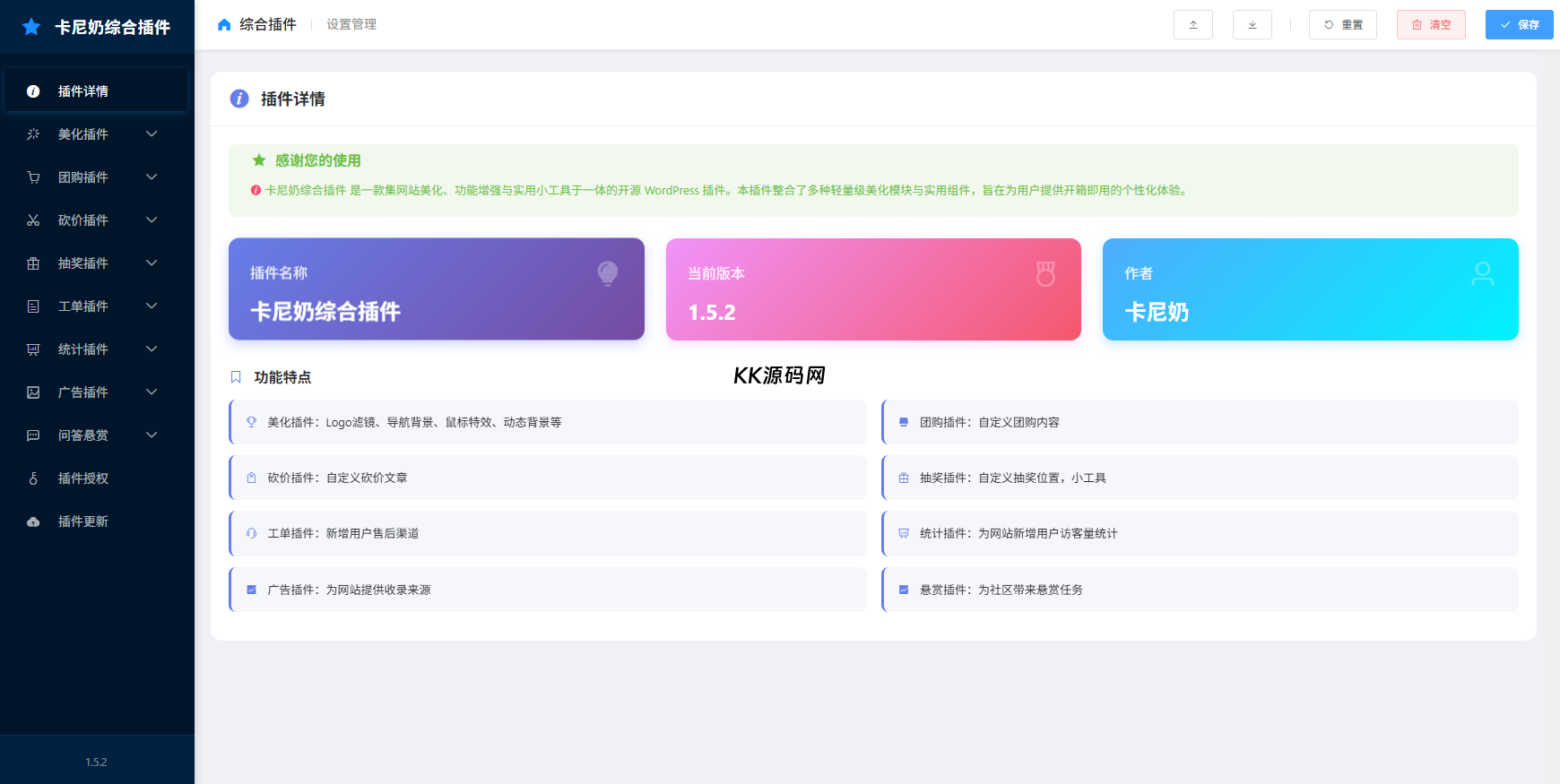Click the gift icon in 抽奖插件 feature row
Image resolution: width=1560 pixels, height=784 pixels.
click(x=904, y=478)
